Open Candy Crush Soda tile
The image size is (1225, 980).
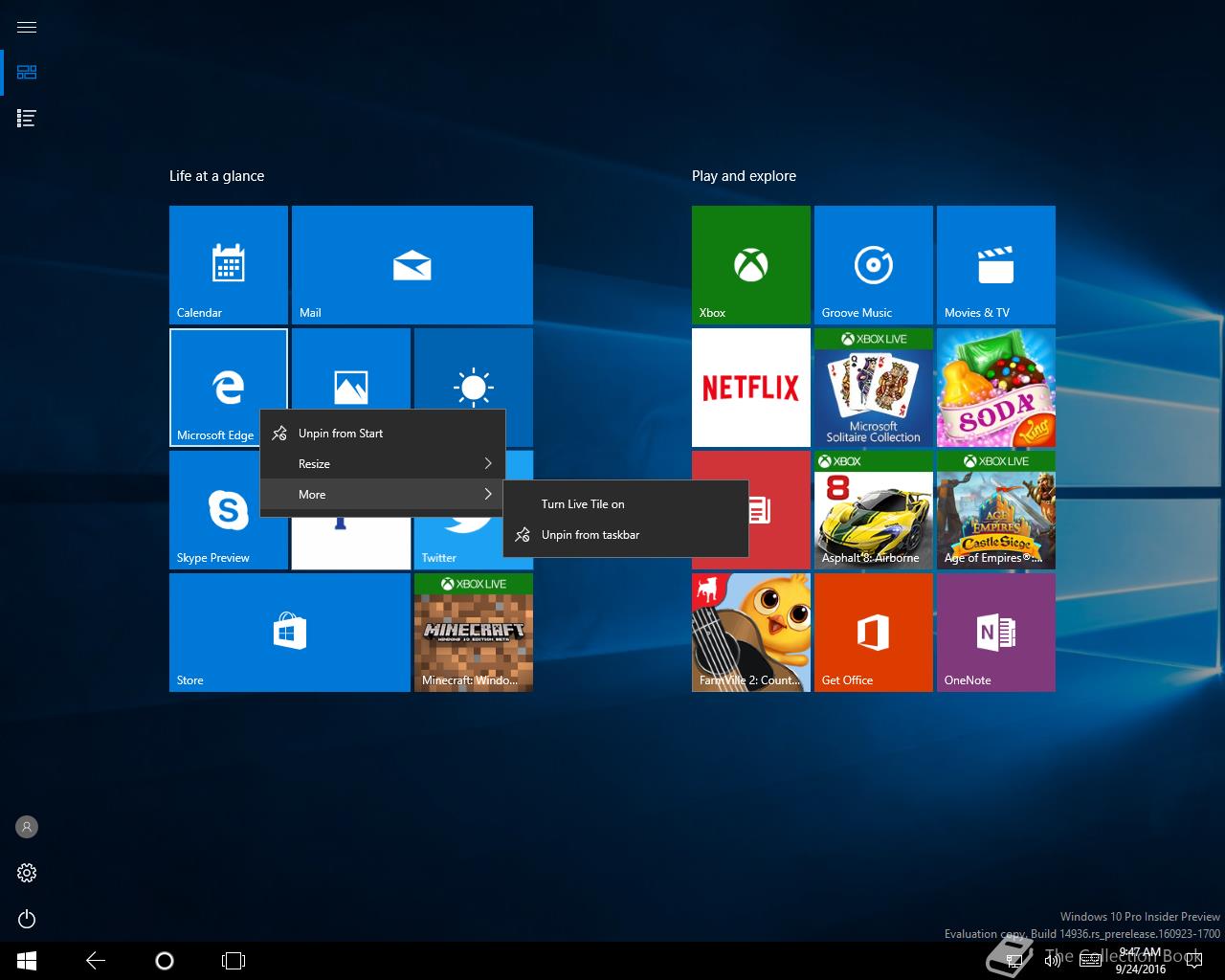click(996, 388)
